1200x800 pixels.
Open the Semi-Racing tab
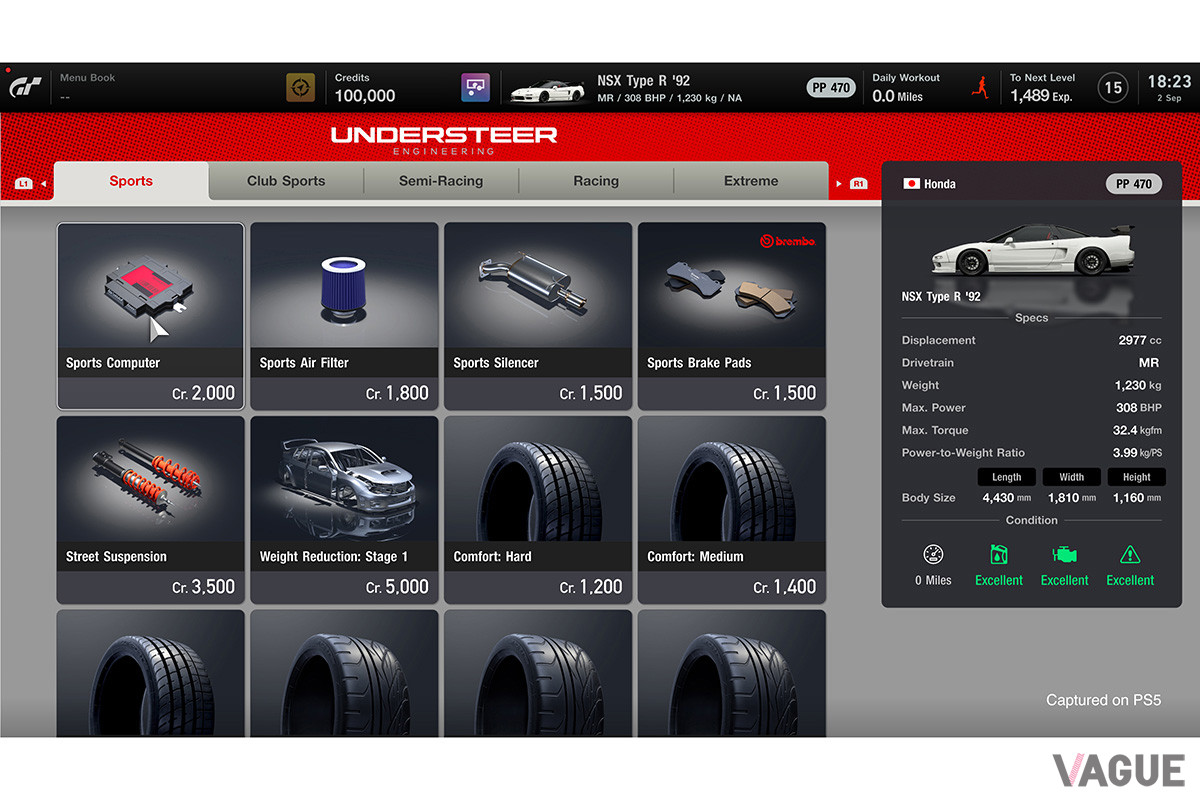tap(441, 181)
